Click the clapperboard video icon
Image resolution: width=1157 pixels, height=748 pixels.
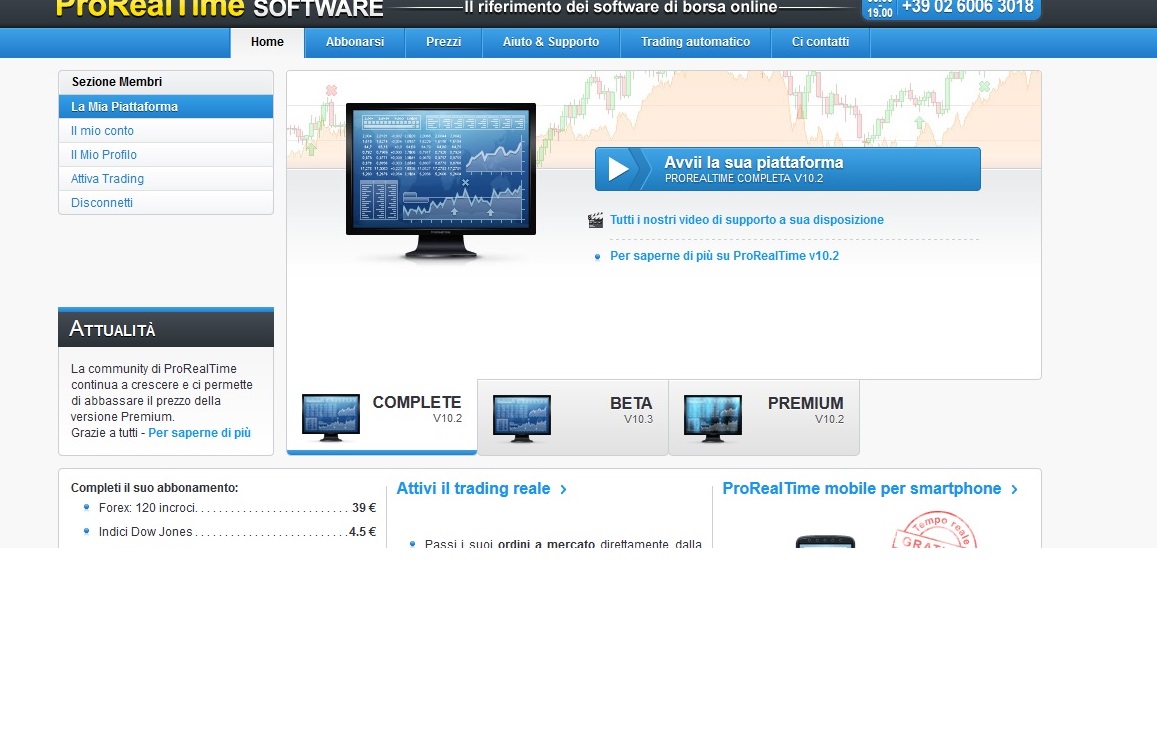[595, 220]
